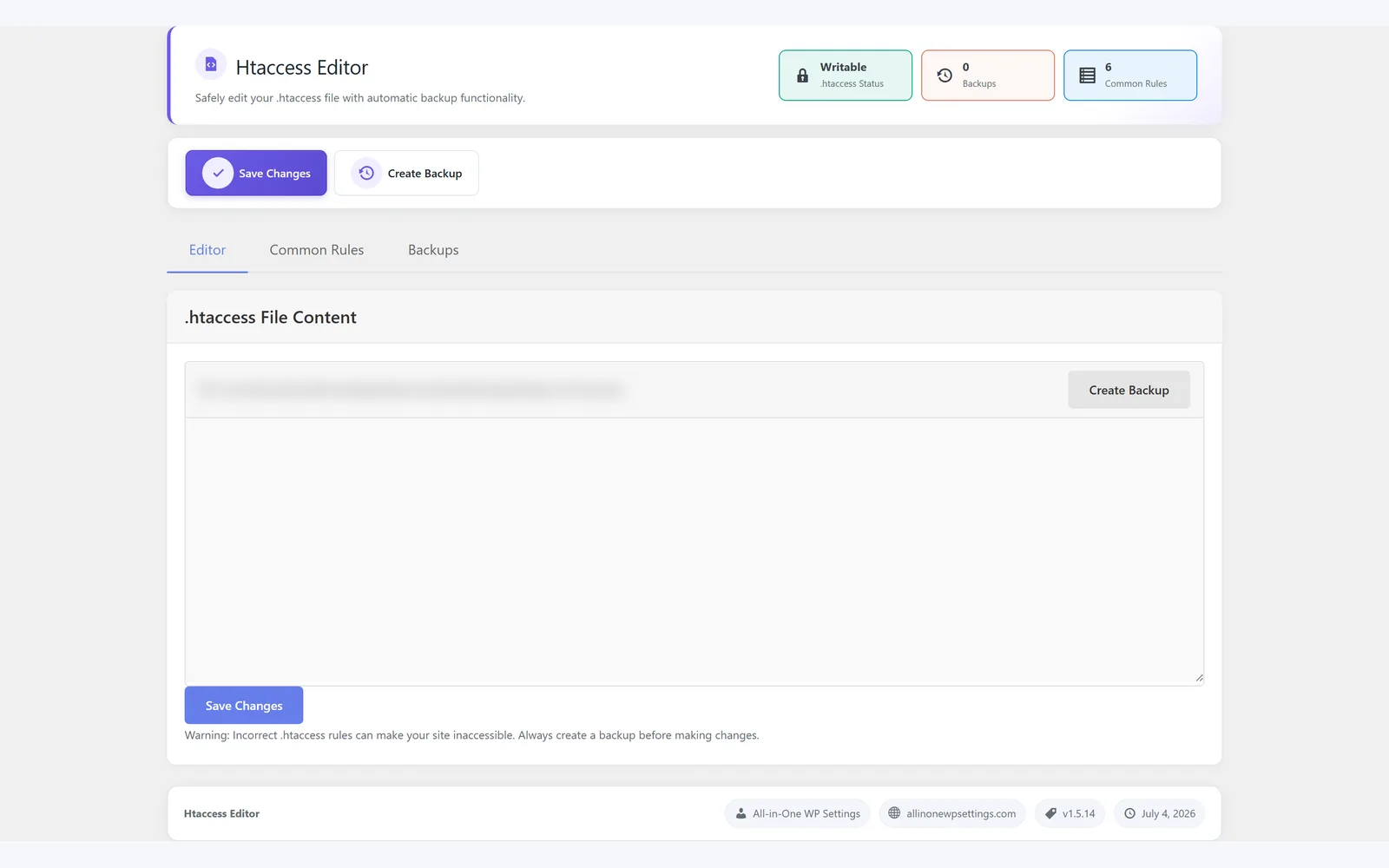Screen dimensions: 1389x868
Task: Open the Common Rules tab
Action: pos(317,250)
